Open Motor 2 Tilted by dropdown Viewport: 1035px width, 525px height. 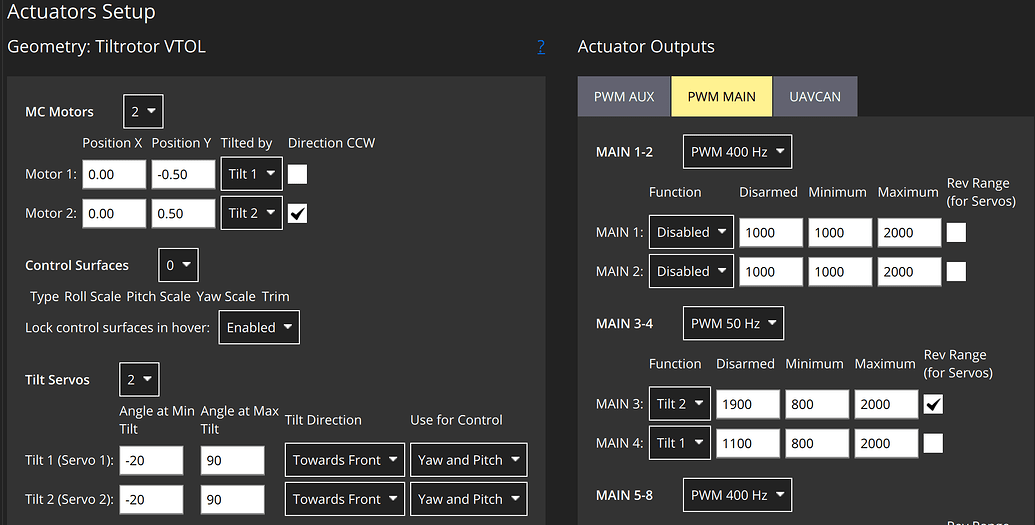(251, 213)
